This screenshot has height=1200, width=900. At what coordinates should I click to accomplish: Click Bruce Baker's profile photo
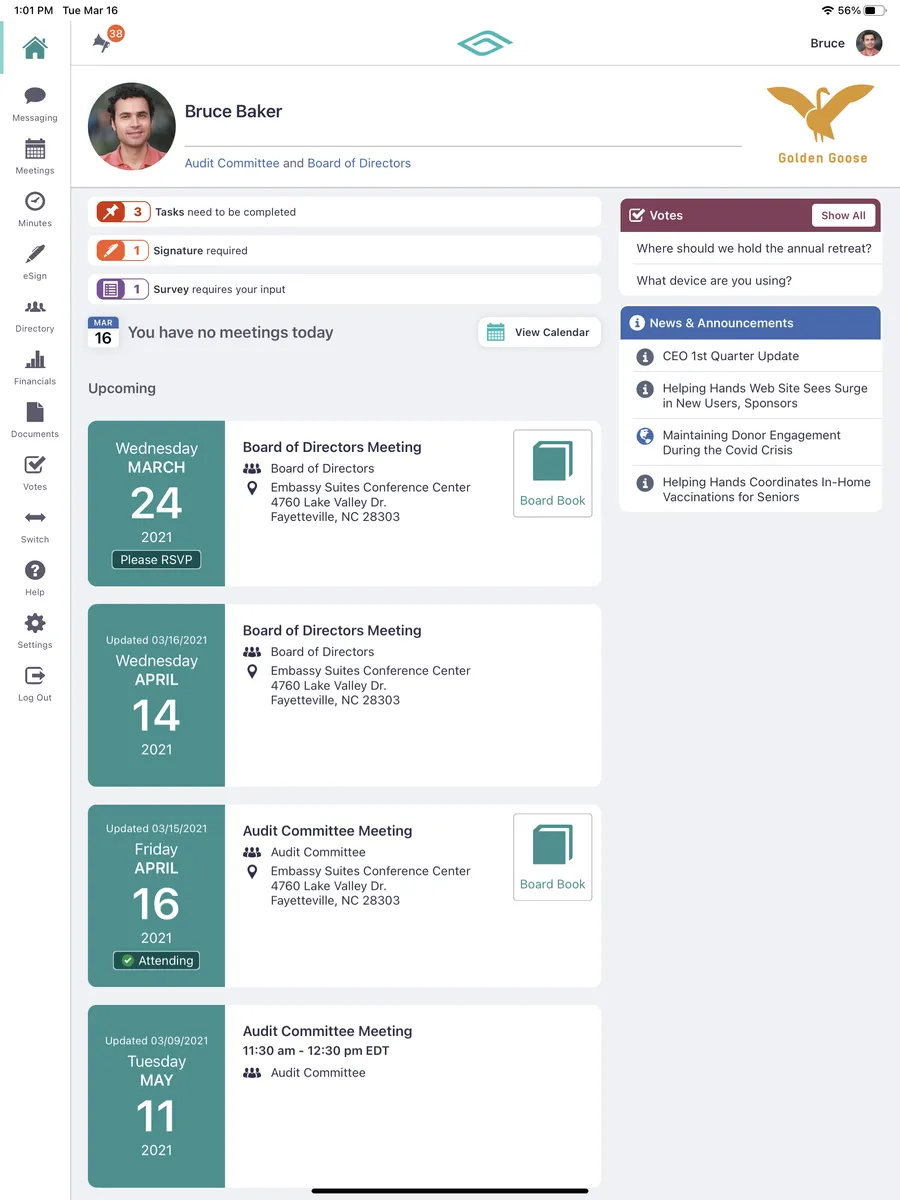point(132,126)
